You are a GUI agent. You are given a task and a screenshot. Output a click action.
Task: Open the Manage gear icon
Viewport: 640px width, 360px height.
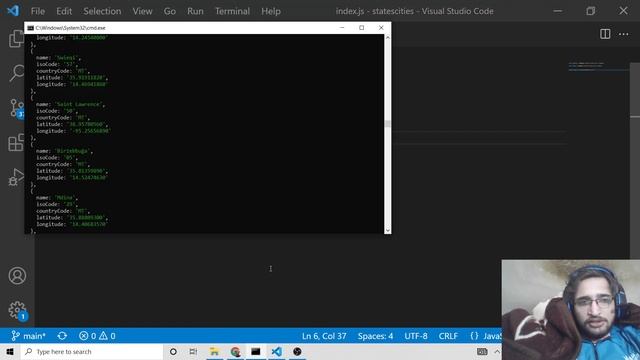tap(17, 310)
